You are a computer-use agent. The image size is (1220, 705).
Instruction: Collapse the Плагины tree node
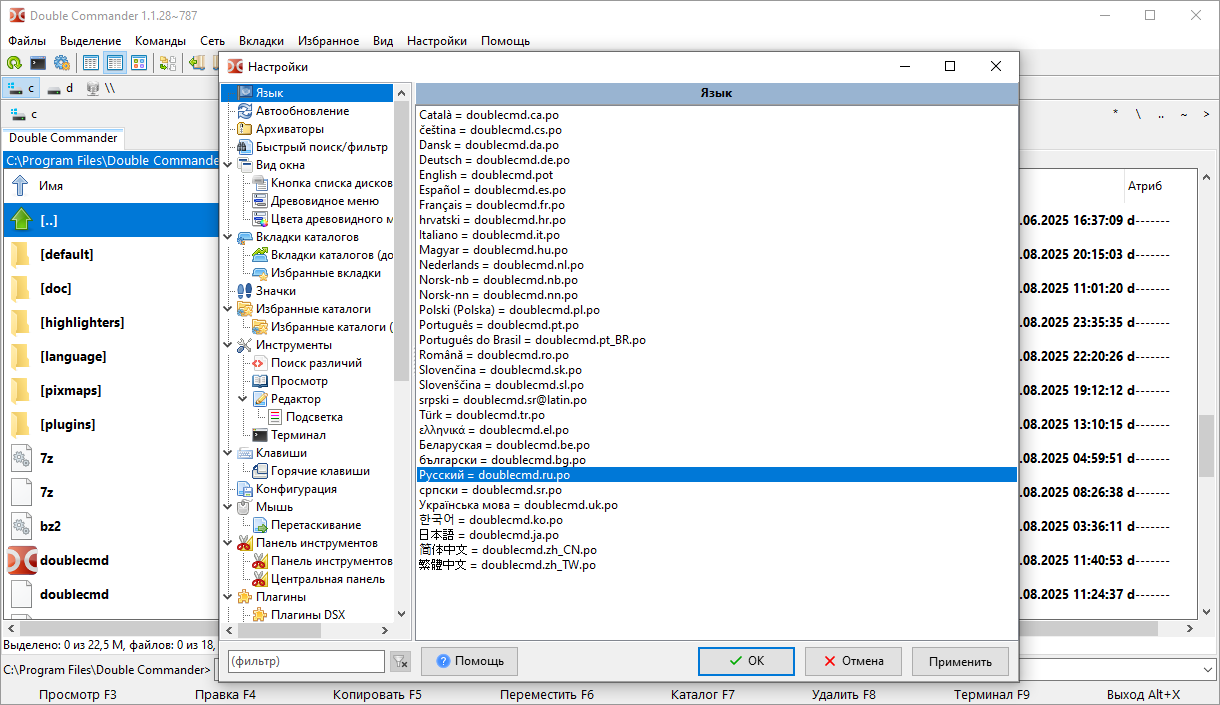click(x=229, y=597)
